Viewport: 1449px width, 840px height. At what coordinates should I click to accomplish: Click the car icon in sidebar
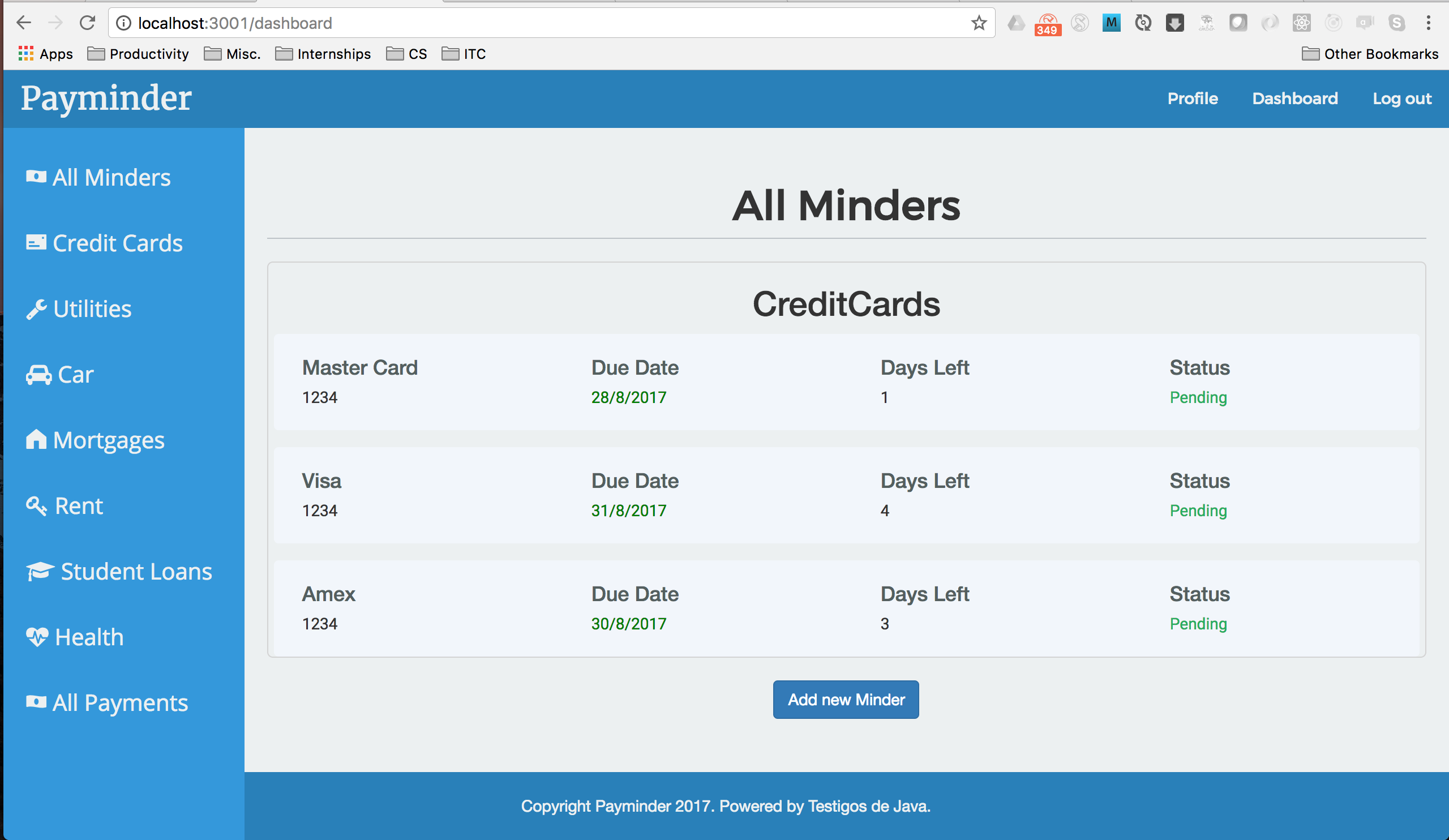(38, 375)
